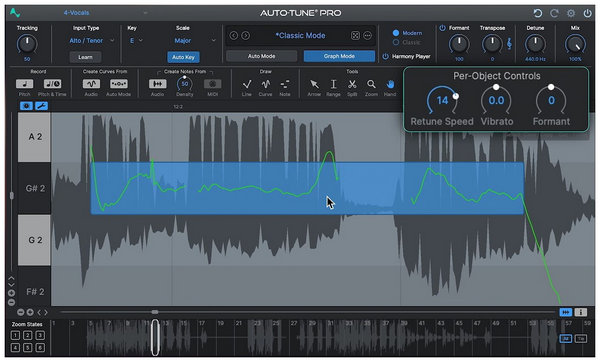Viewport: 600px width, 362px height.
Task: Select the Line draw tool
Action: coord(247,84)
